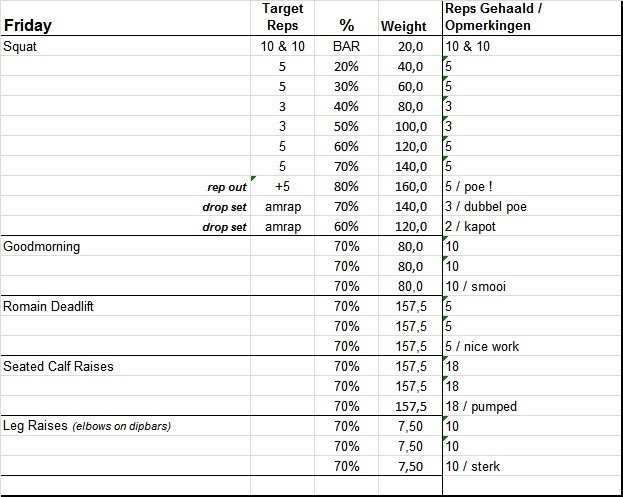Select the Squat exercise cell
623x497 pixels.
(x=23, y=46)
